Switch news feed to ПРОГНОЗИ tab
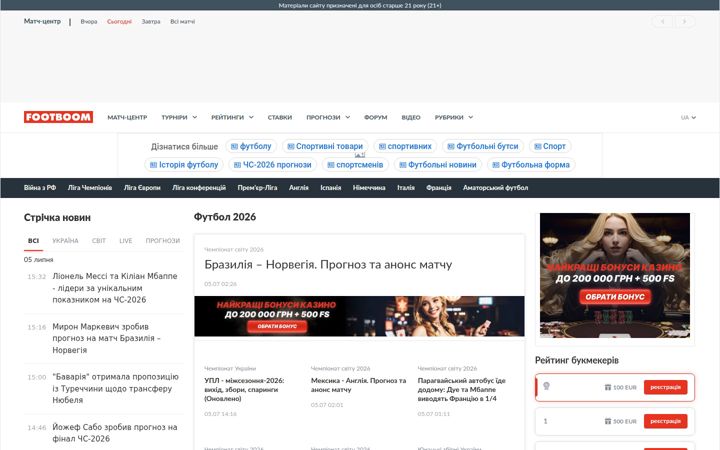The height and width of the screenshot is (450, 720). pyautogui.click(x=163, y=241)
